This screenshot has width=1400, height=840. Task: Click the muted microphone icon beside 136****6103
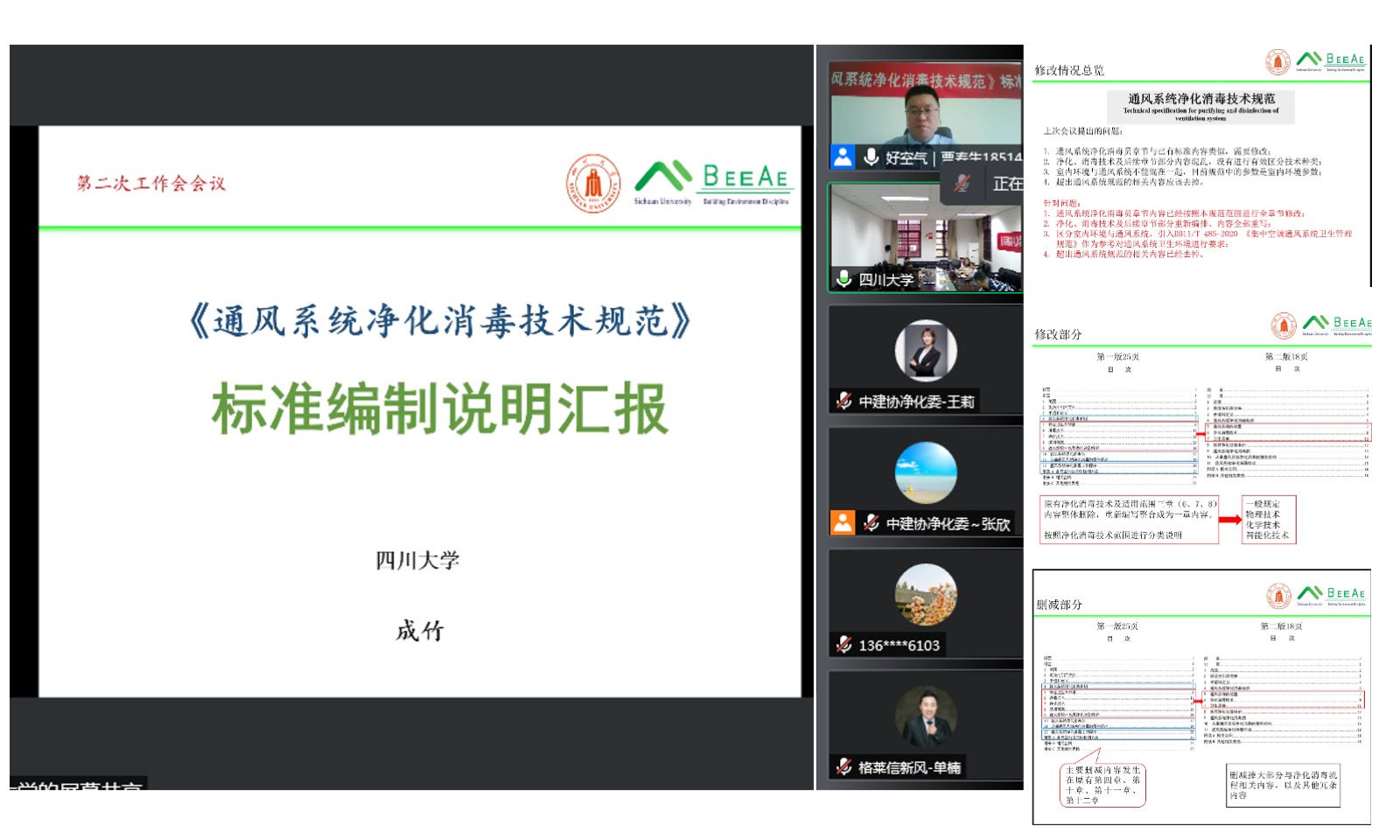click(x=843, y=645)
